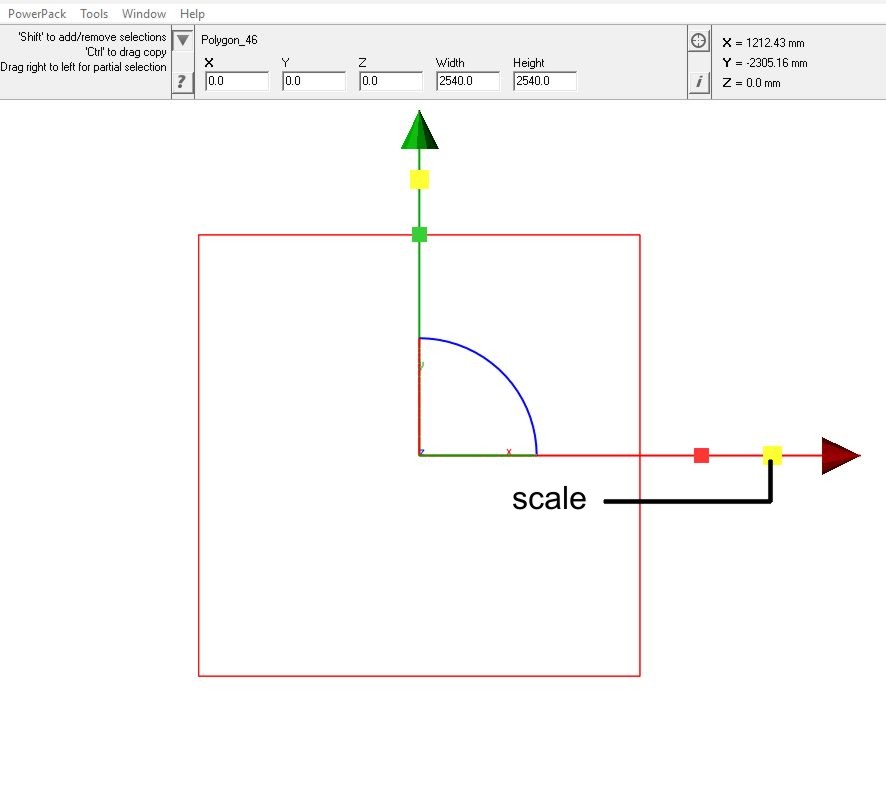Image resolution: width=886 pixels, height=804 pixels.
Task: Click the crosshair target icon
Action: pyautogui.click(x=699, y=41)
